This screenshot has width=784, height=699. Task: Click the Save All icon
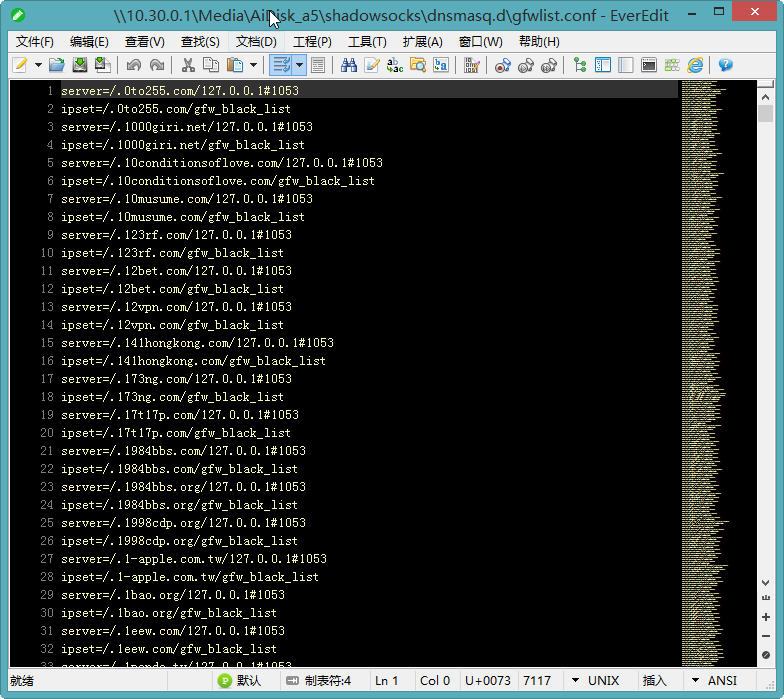[x=102, y=65]
